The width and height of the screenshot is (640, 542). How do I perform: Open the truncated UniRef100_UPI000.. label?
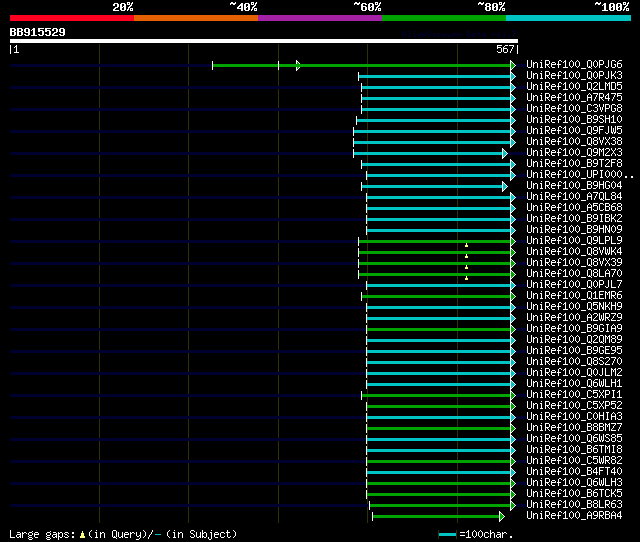580,175
